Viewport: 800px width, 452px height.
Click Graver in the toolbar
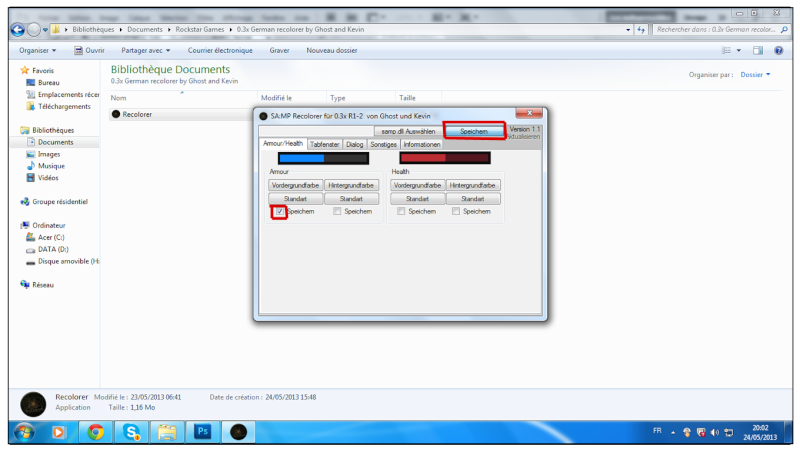click(279, 51)
